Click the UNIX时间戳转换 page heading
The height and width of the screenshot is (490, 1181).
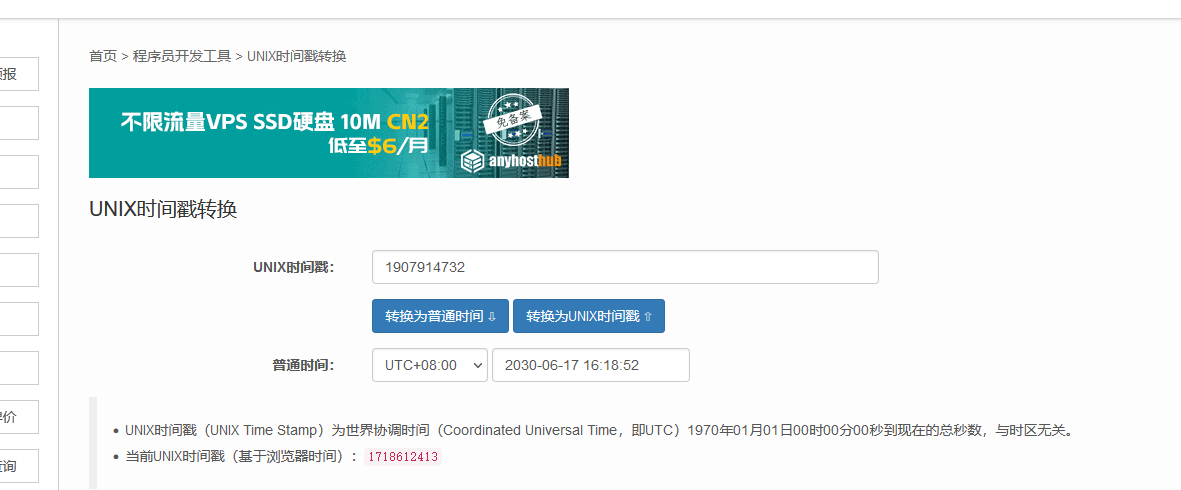pyautogui.click(x=163, y=210)
